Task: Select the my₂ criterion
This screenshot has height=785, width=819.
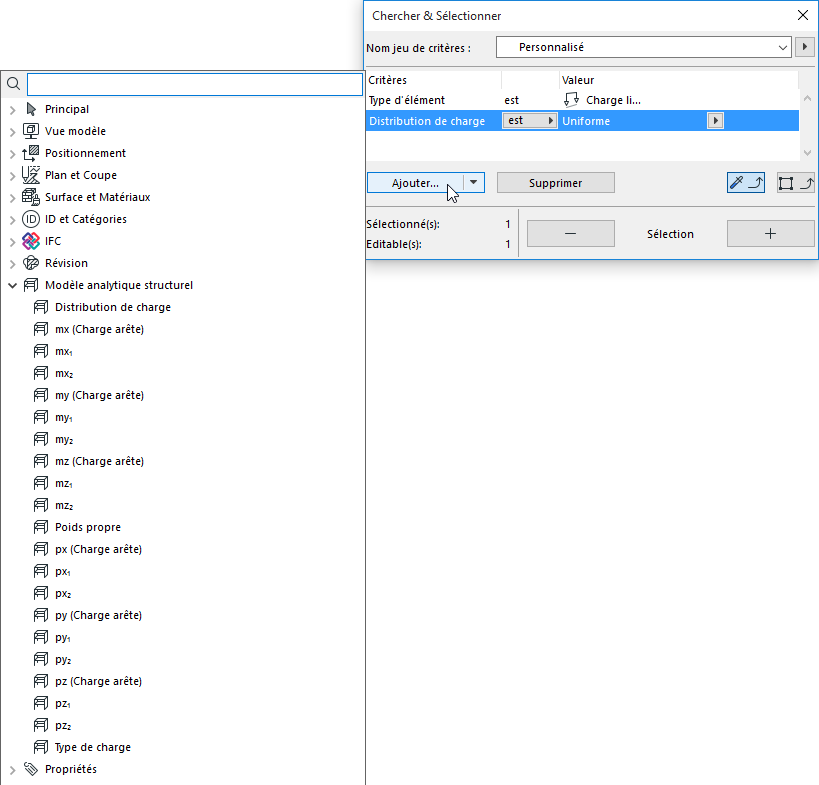Action: point(64,439)
